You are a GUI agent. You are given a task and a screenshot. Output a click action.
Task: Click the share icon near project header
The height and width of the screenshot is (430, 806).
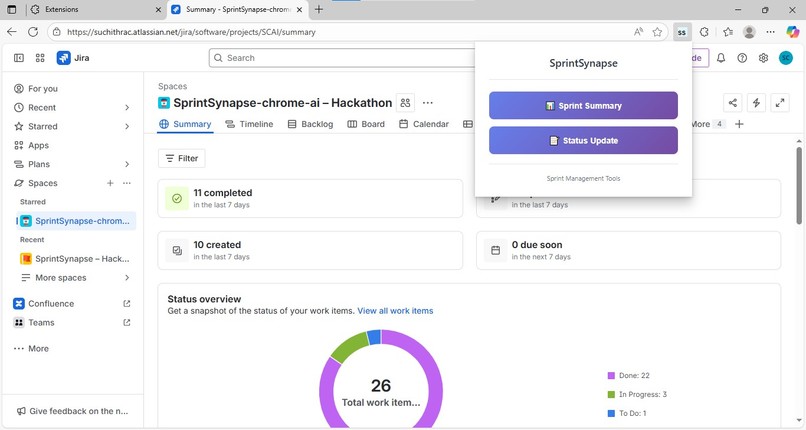732,103
